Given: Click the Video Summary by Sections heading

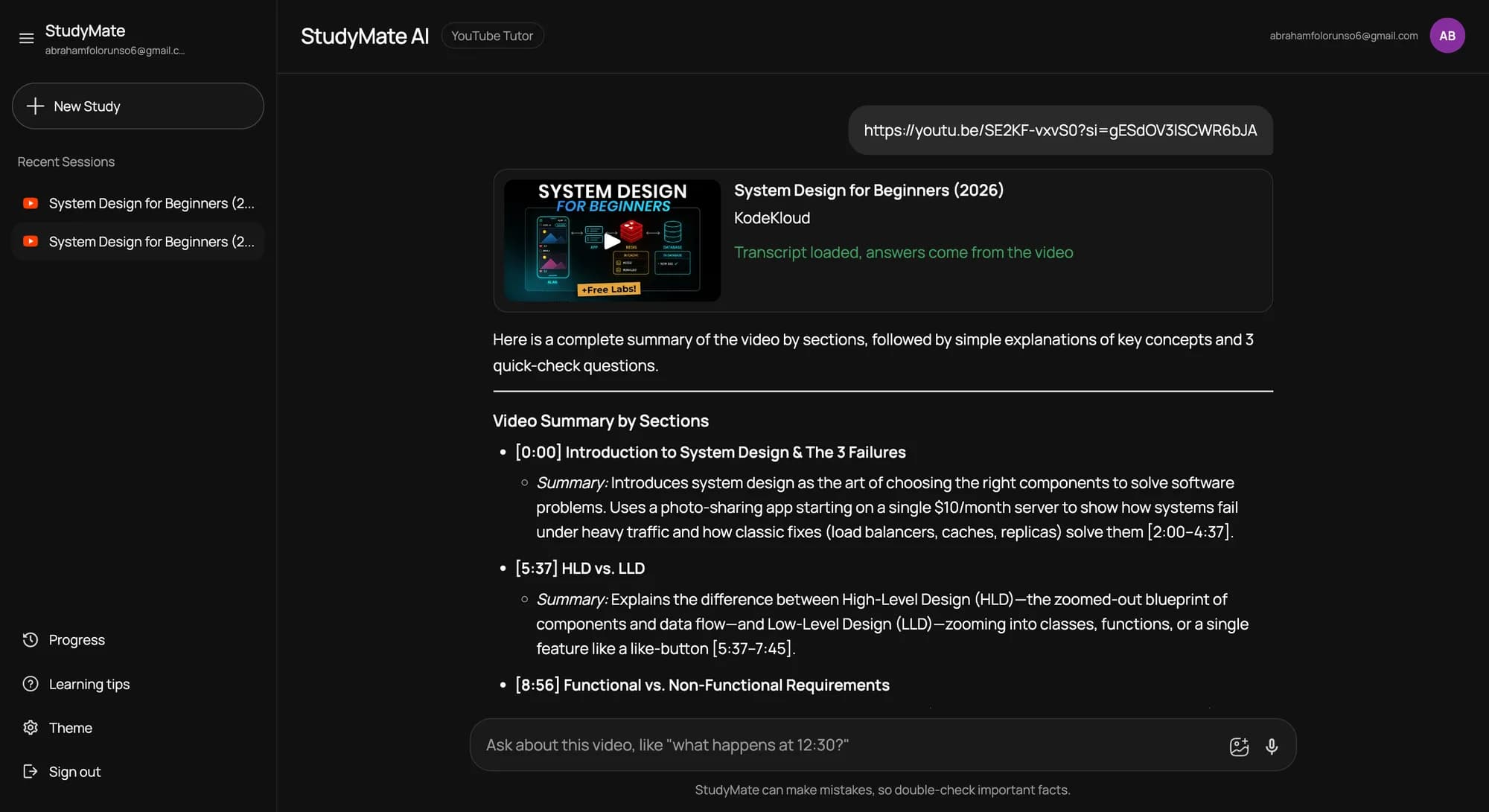Looking at the screenshot, I should click(x=601, y=421).
